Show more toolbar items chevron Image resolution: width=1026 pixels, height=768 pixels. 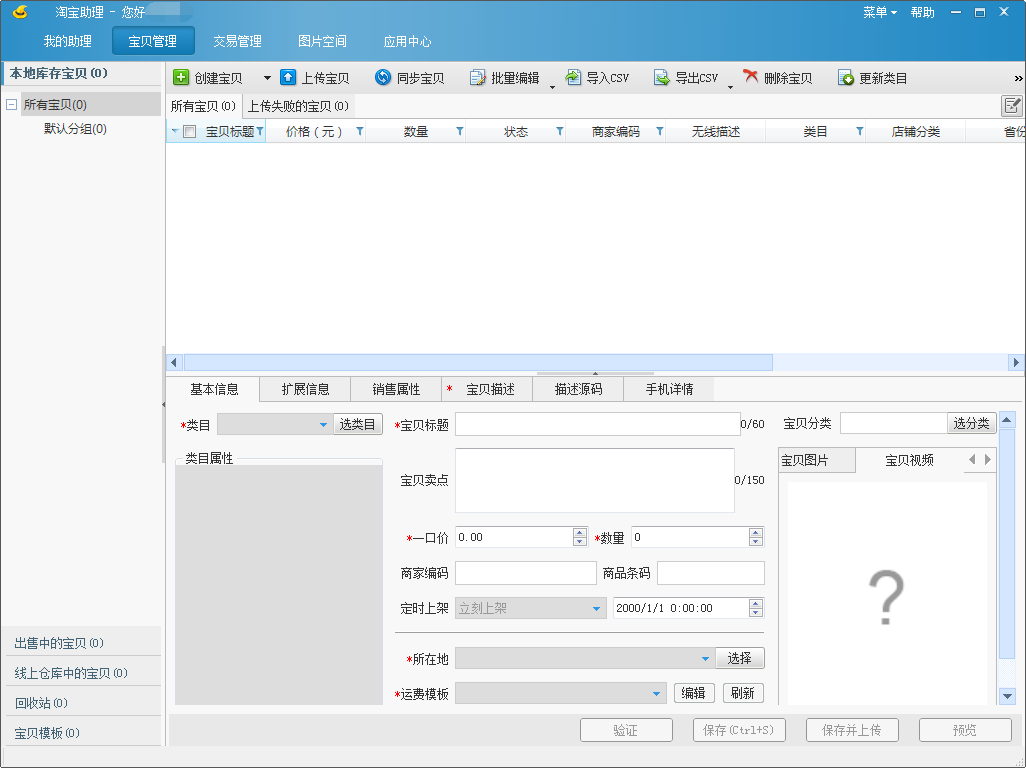click(1018, 79)
